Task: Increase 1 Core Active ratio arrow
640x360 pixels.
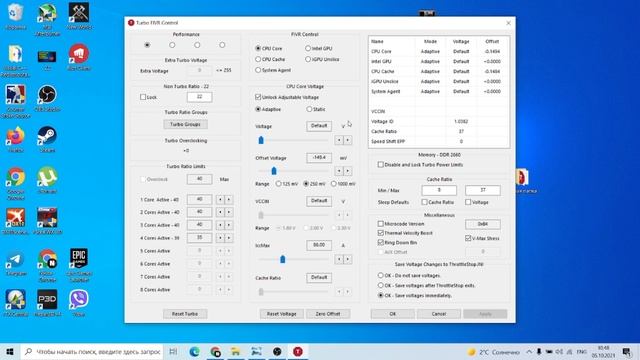Action: pos(229,200)
